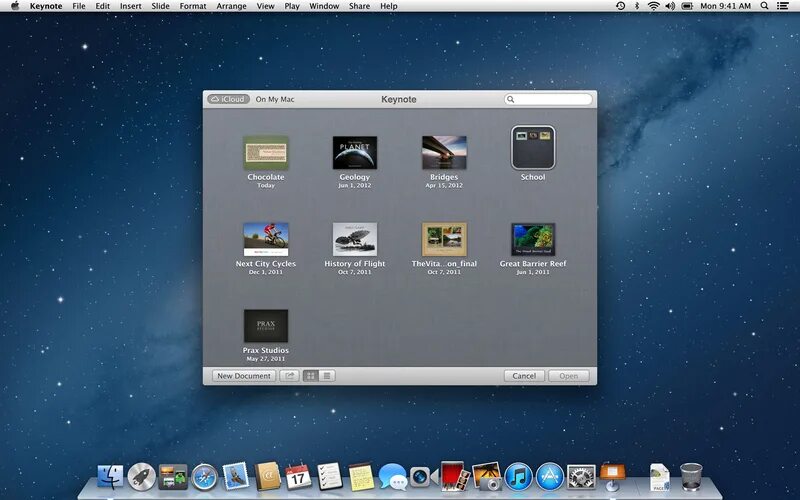Open the Edit menu
800x500 pixels.
point(103,6)
